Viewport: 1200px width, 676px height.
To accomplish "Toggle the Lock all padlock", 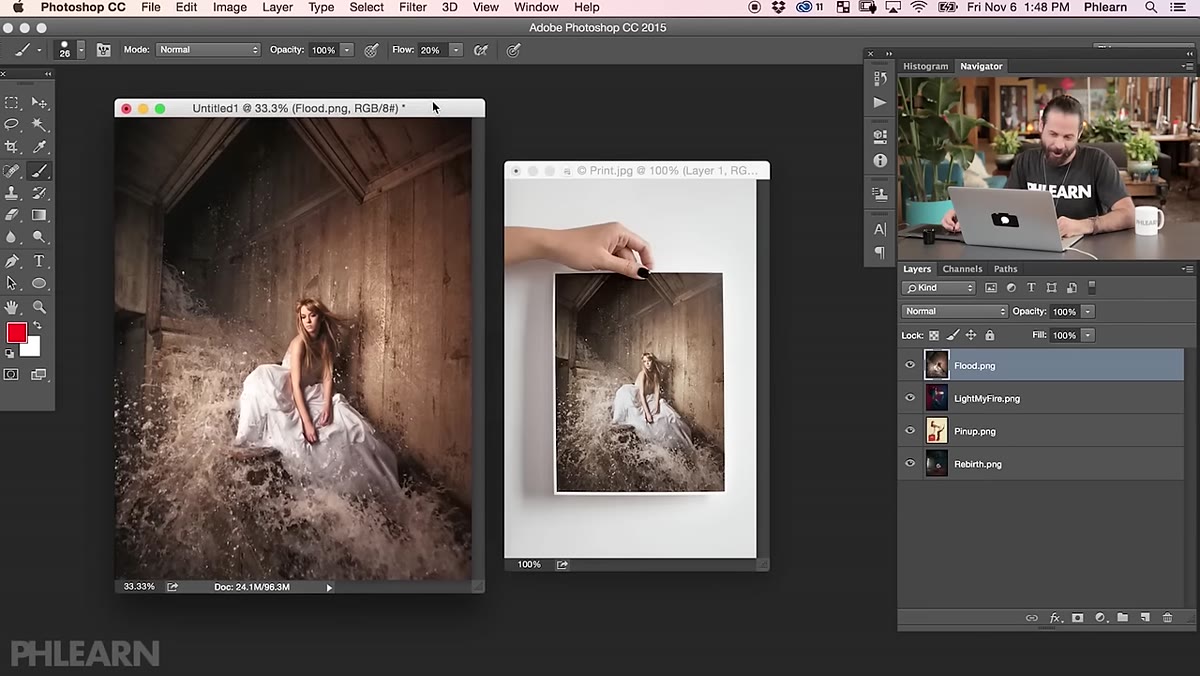I will [990, 336].
